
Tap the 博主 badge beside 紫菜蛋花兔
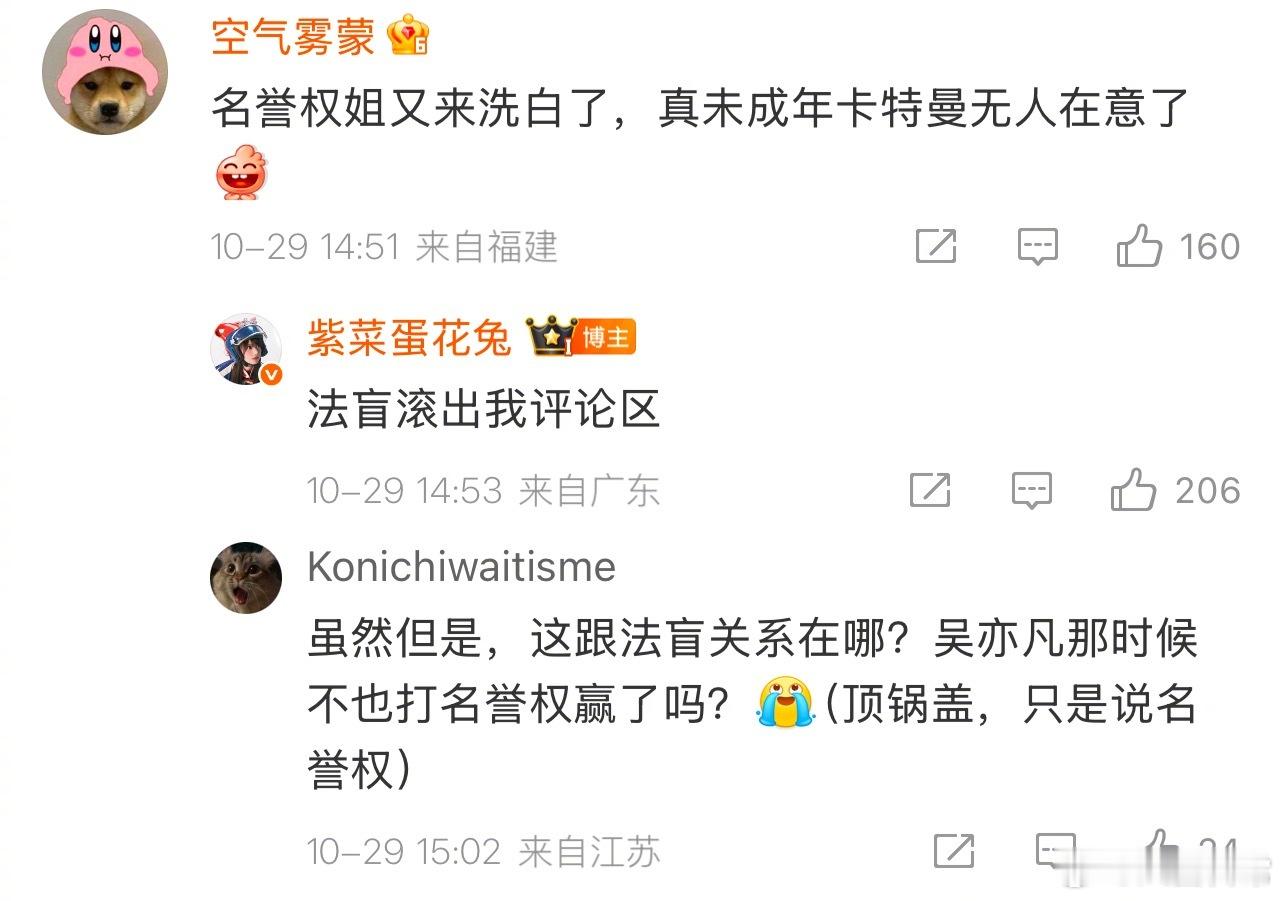(606, 339)
